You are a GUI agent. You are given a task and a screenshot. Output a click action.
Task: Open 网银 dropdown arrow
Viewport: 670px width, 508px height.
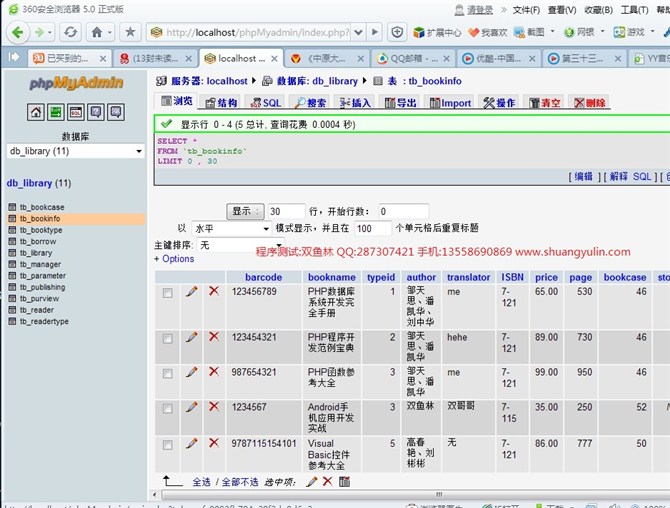coord(602,32)
